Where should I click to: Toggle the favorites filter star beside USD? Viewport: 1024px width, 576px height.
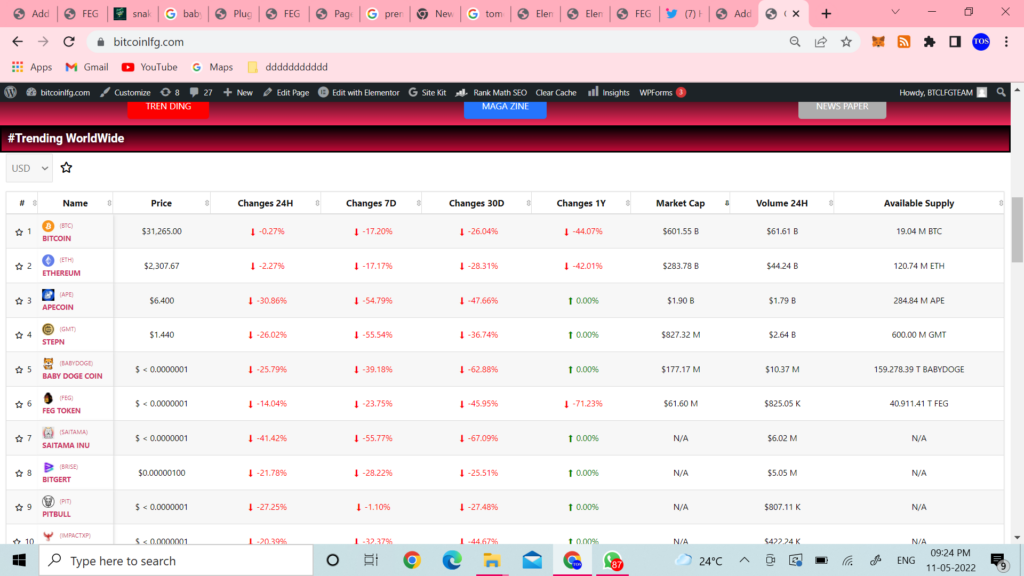click(x=66, y=168)
